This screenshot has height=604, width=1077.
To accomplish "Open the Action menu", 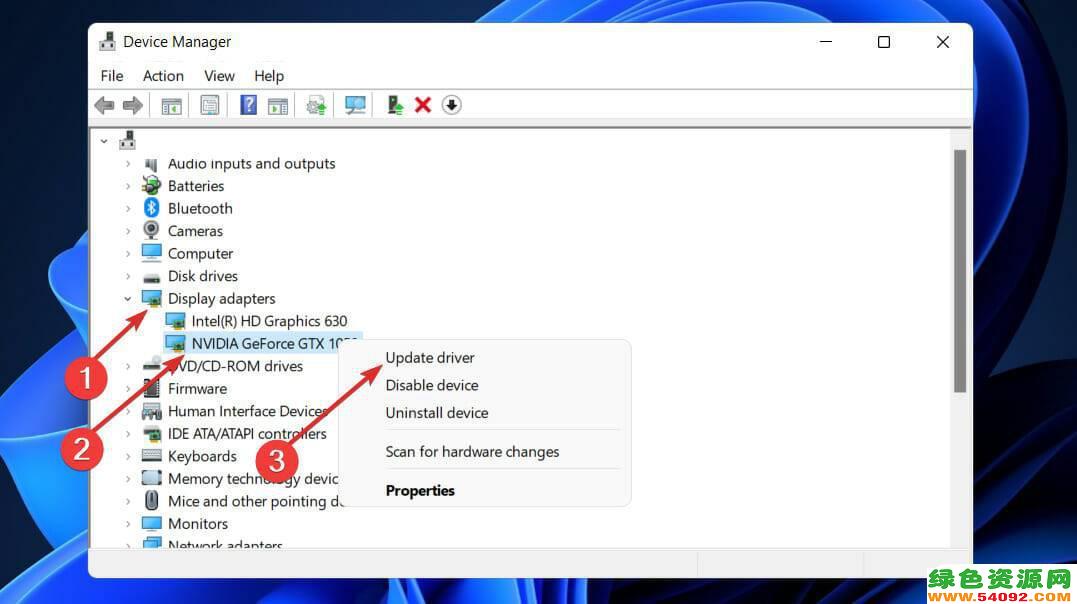I will [x=163, y=76].
